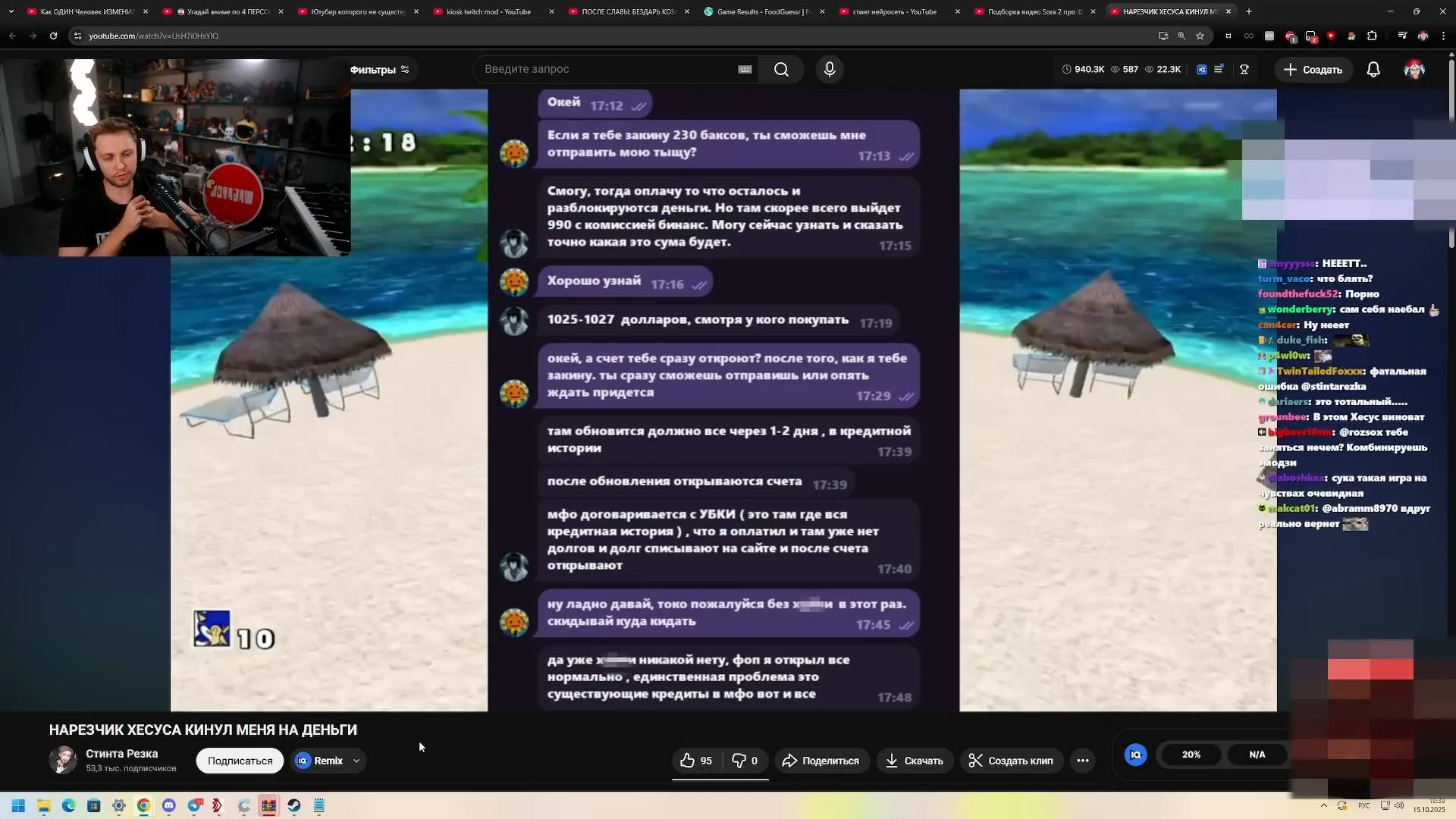Bookmark the page with the star icon

[1200, 36]
